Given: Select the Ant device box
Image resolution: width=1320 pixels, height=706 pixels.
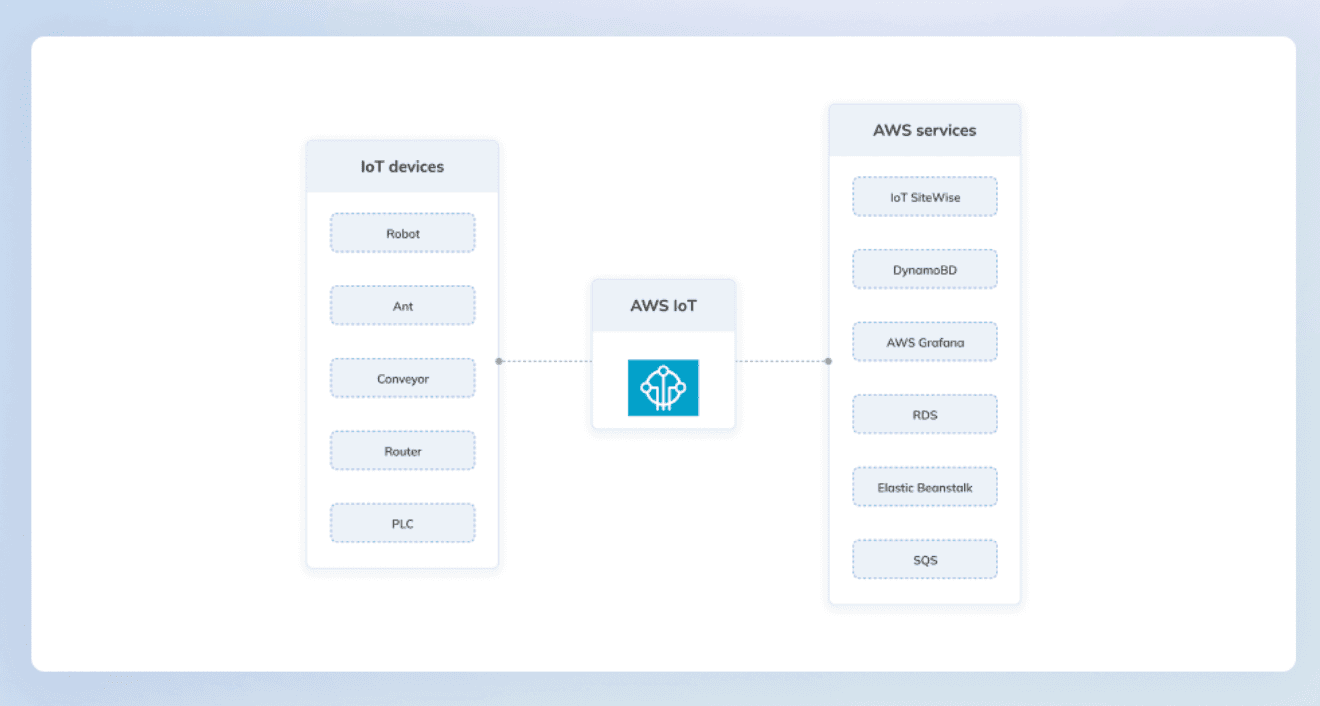Looking at the screenshot, I should pyautogui.click(x=403, y=306).
